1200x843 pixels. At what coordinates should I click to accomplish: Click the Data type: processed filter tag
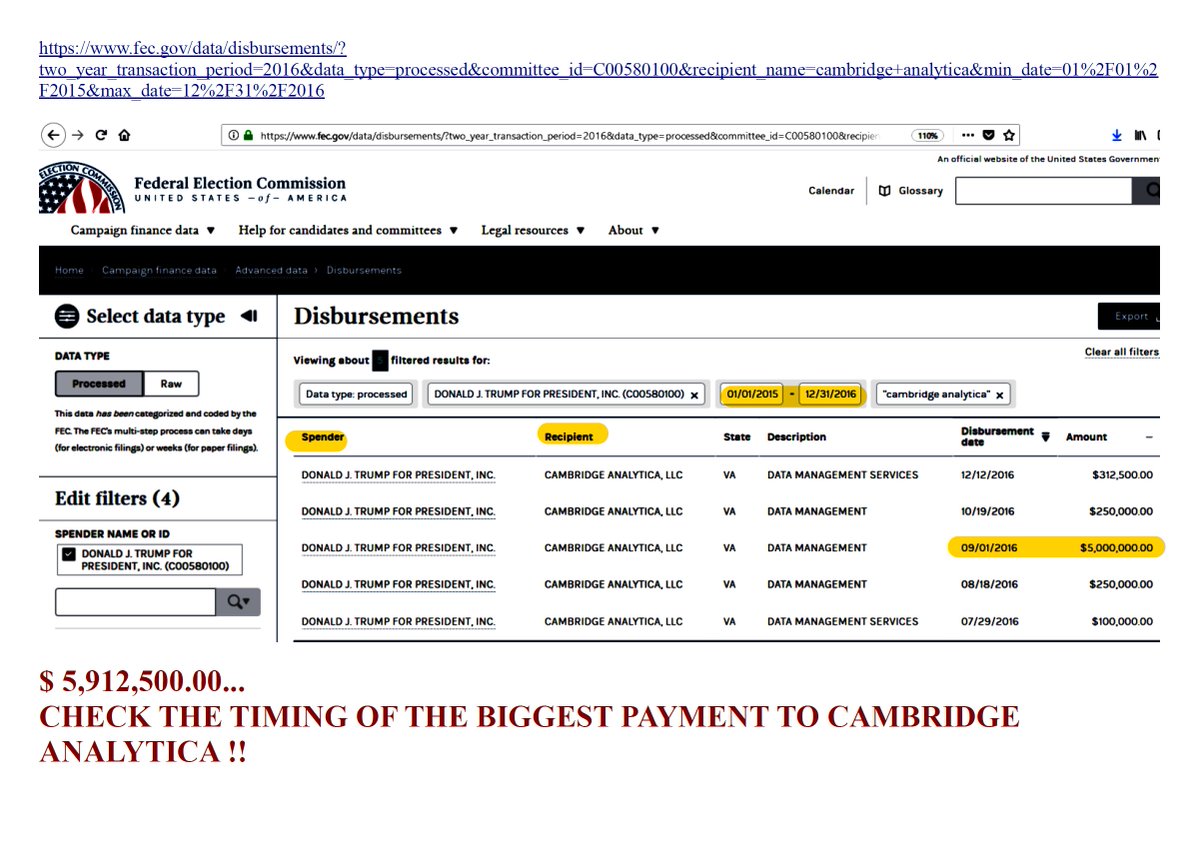click(356, 394)
